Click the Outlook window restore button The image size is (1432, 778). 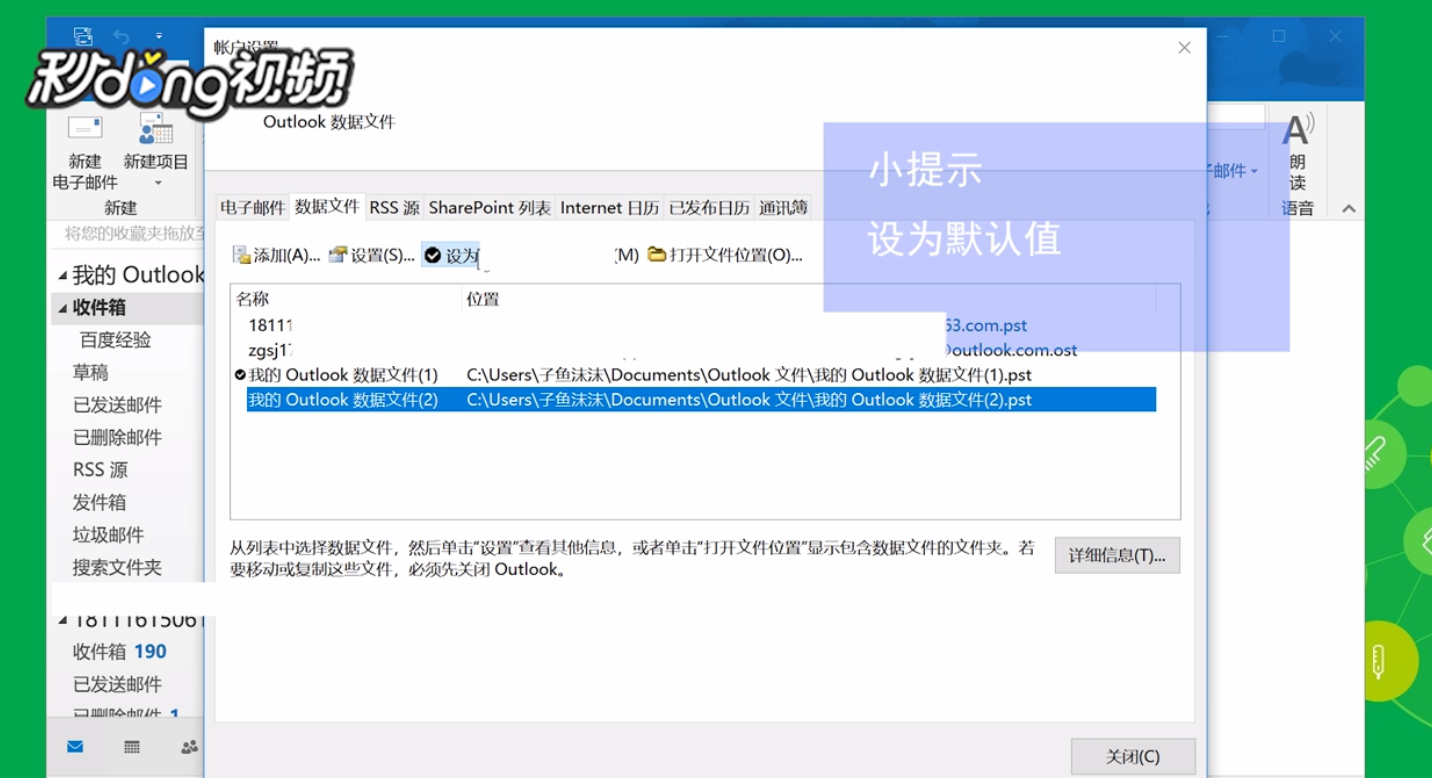tap(1278, 36)
